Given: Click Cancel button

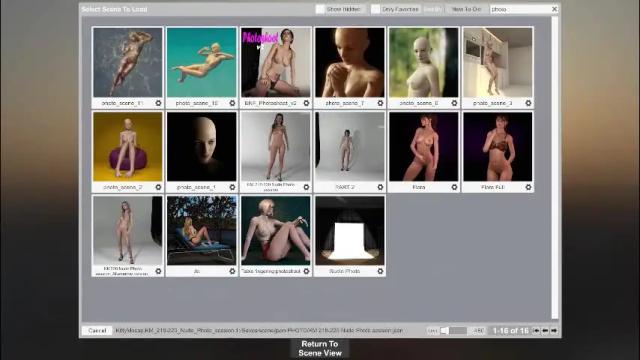Looking at the screenshot, I should 97,331.
